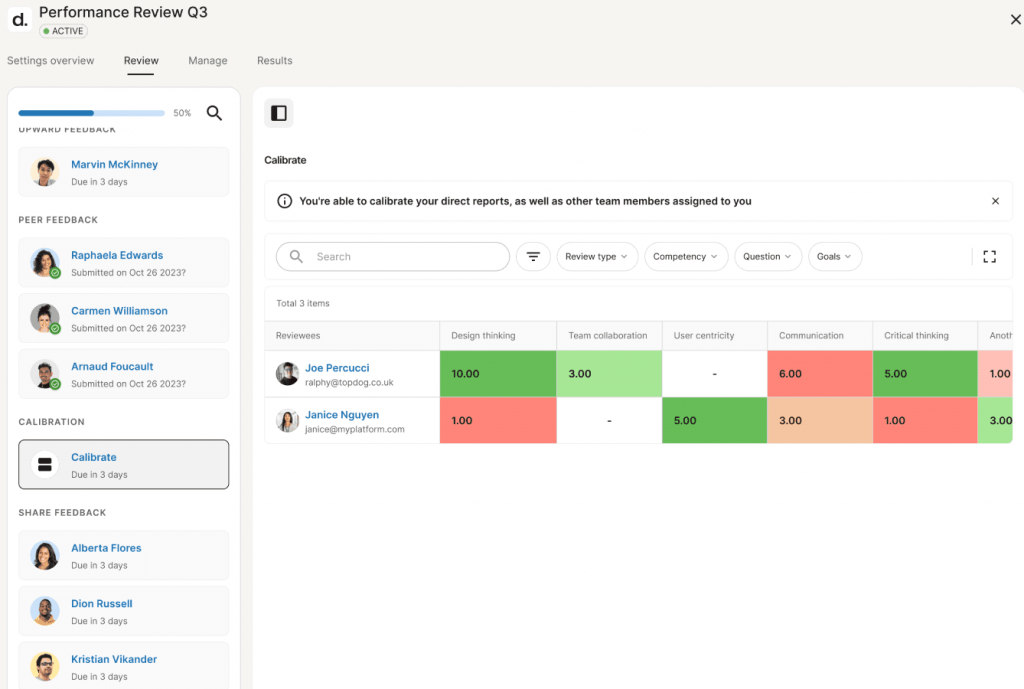Click the 'd.' logo in the top left corner
1024x689 pixels.
coord(18,19)
